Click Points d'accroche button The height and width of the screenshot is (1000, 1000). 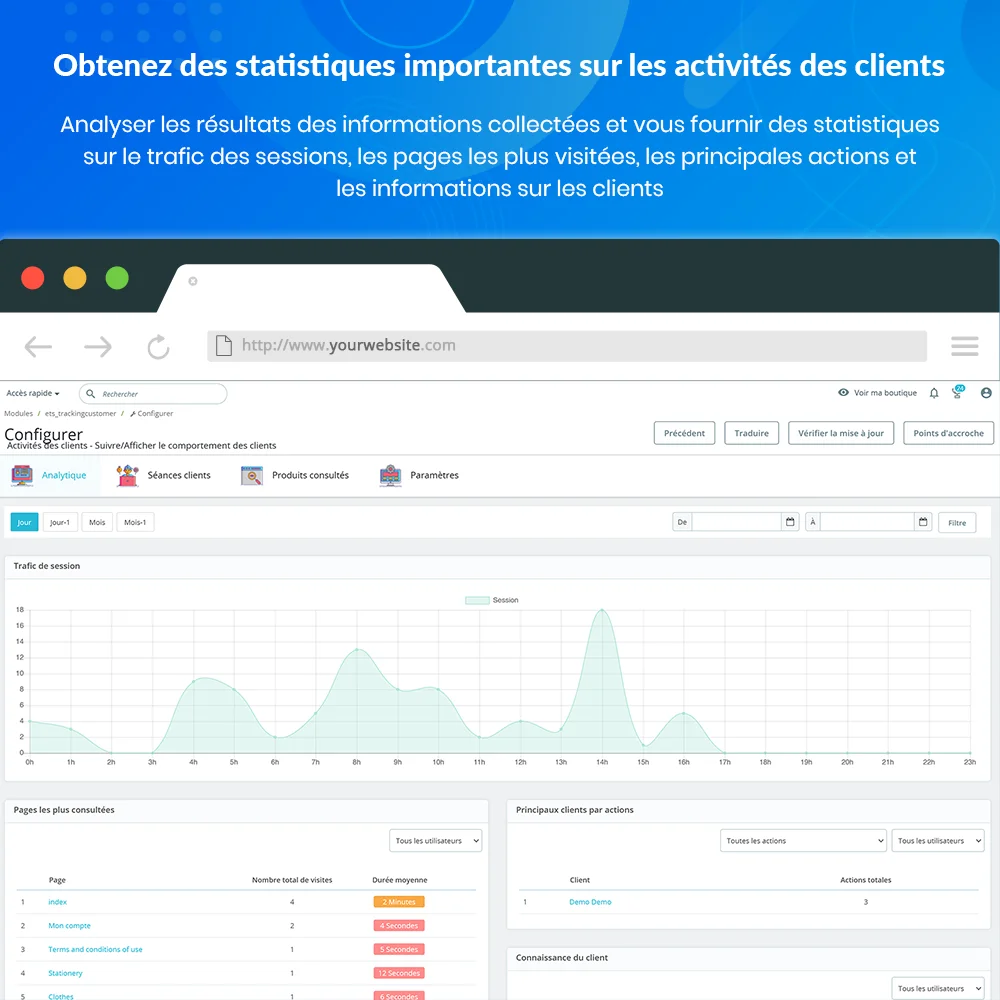[948, 433]
